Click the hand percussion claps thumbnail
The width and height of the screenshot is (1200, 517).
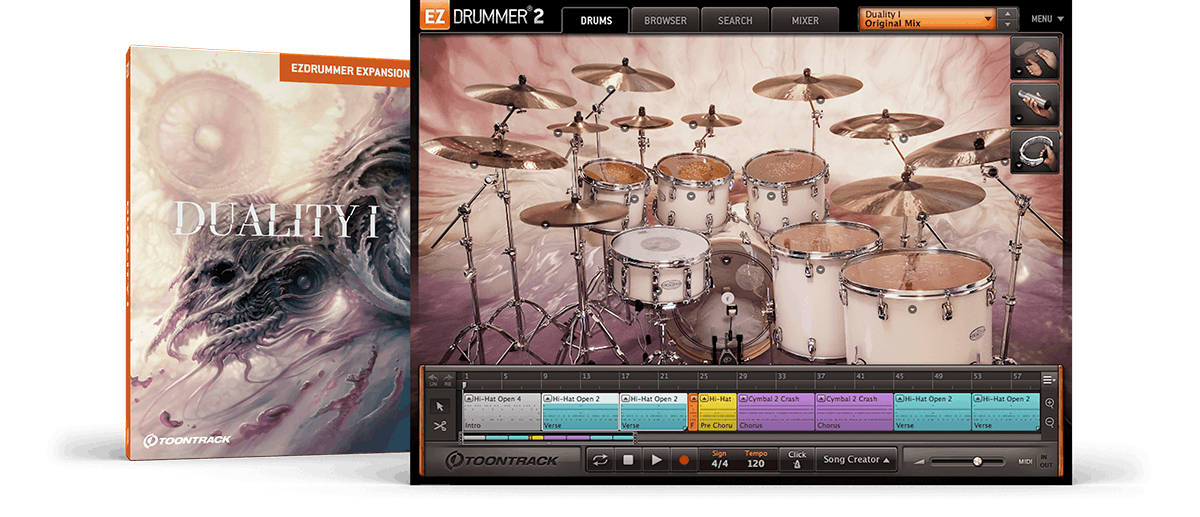pyautogui.click(x=1035, y=58)
